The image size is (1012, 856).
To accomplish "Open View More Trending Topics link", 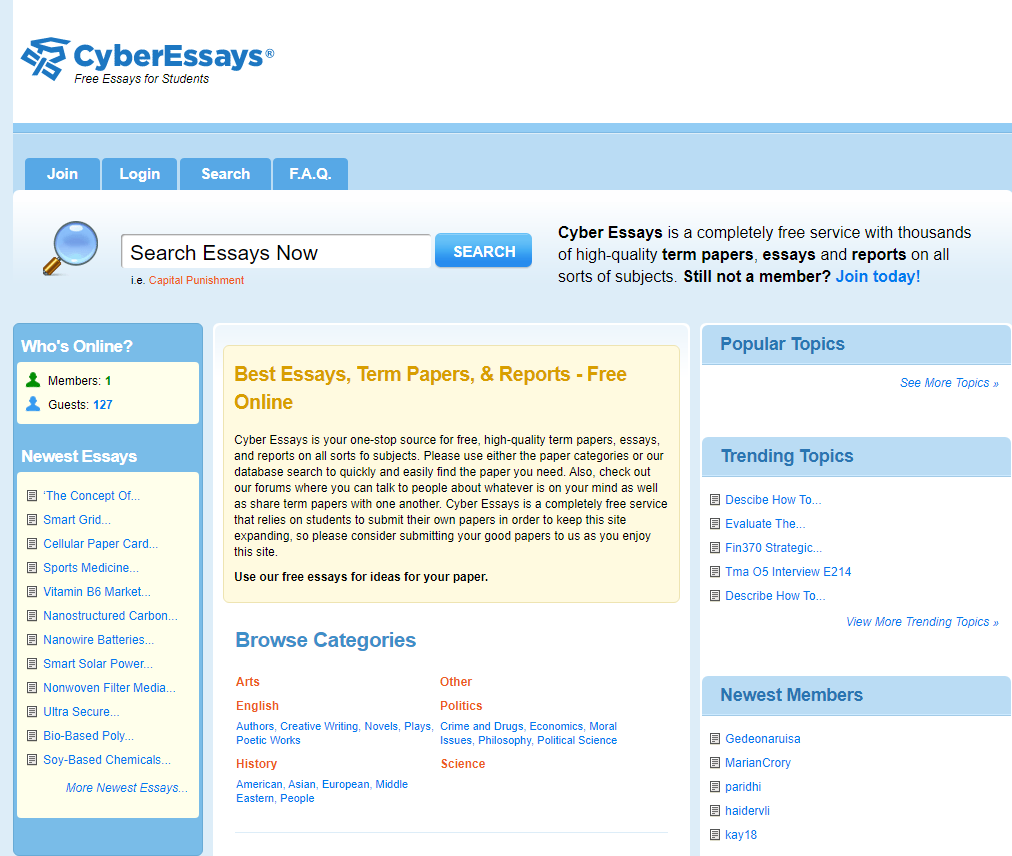I will tap(922, 622).
